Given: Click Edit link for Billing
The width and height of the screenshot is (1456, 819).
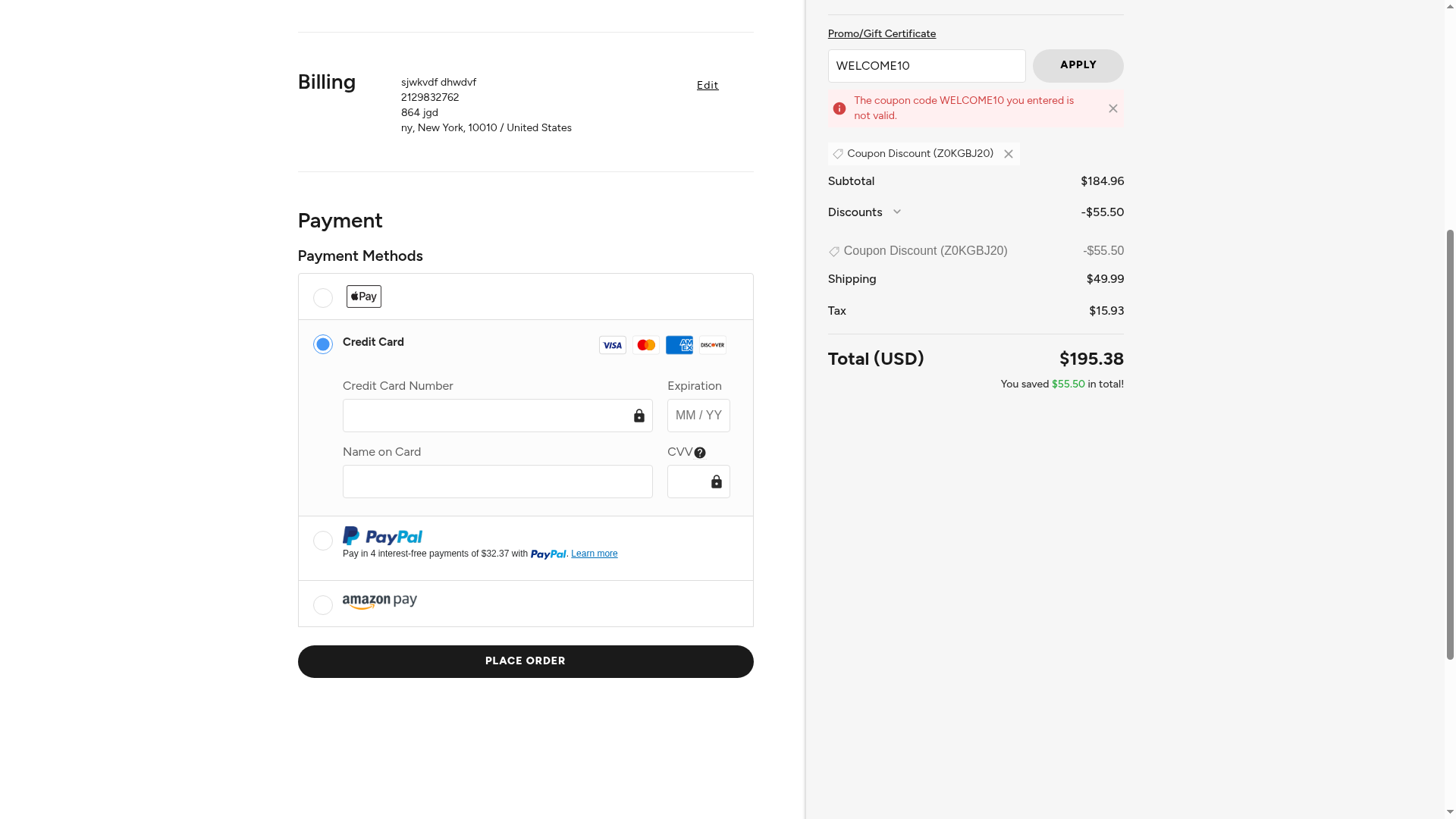Looking at the screenshot, I should tap(707, 85).
